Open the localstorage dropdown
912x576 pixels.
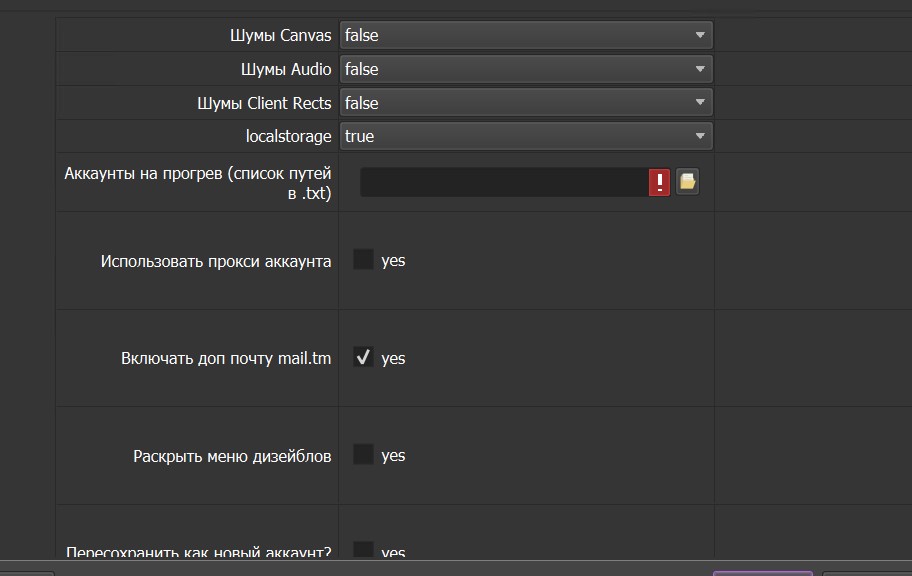coord(526,136)
